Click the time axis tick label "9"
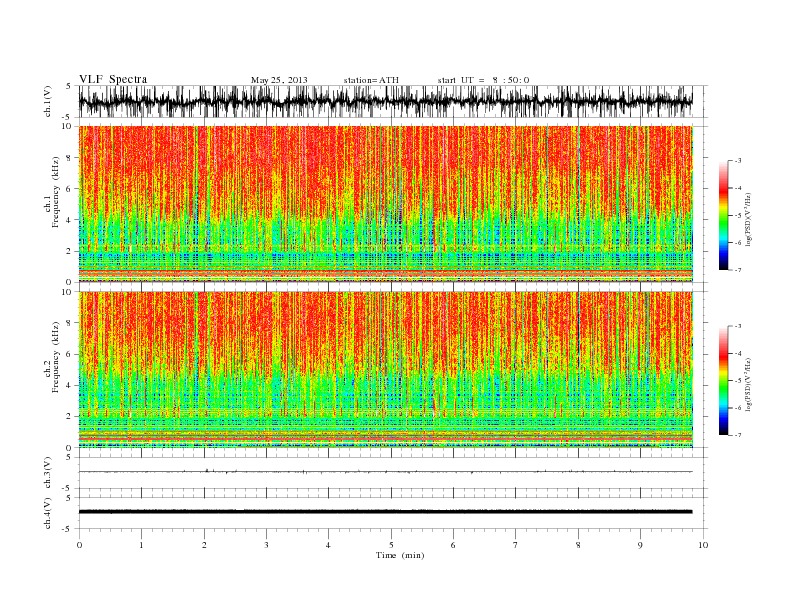The height and width of the screenshot is (612, 792). click(640, 545)
